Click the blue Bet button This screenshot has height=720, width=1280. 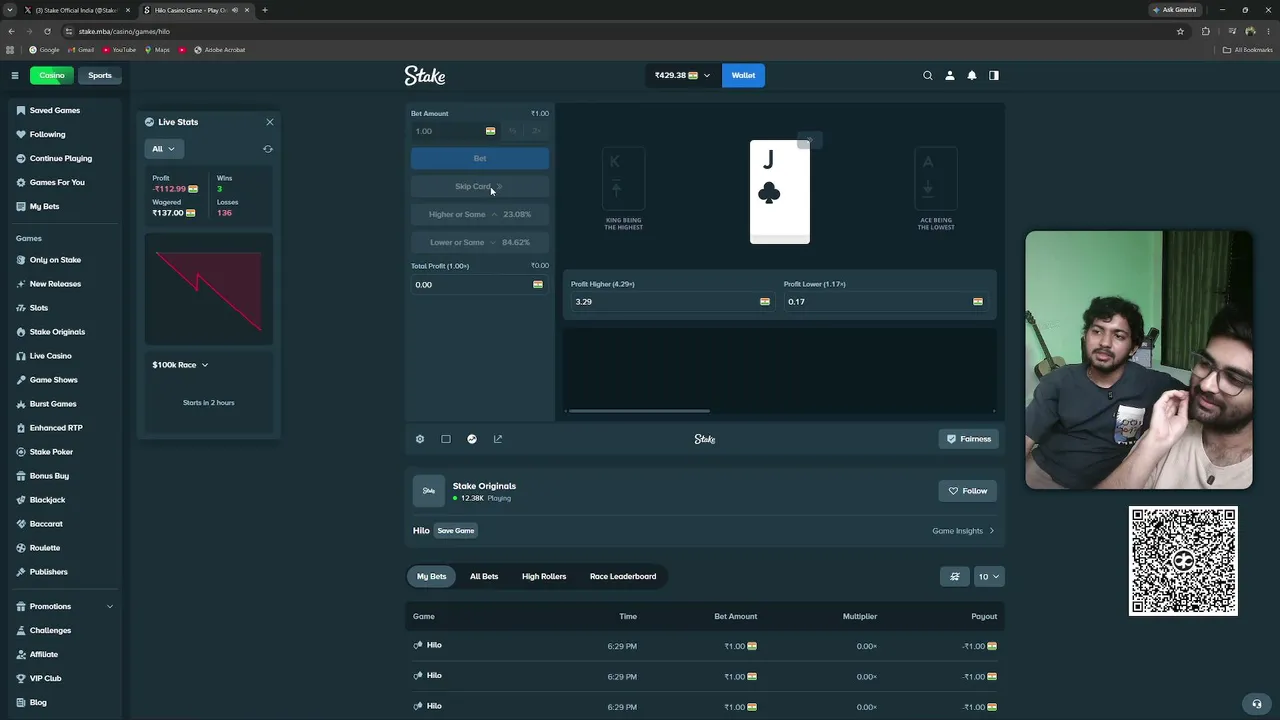click(480, 158)
